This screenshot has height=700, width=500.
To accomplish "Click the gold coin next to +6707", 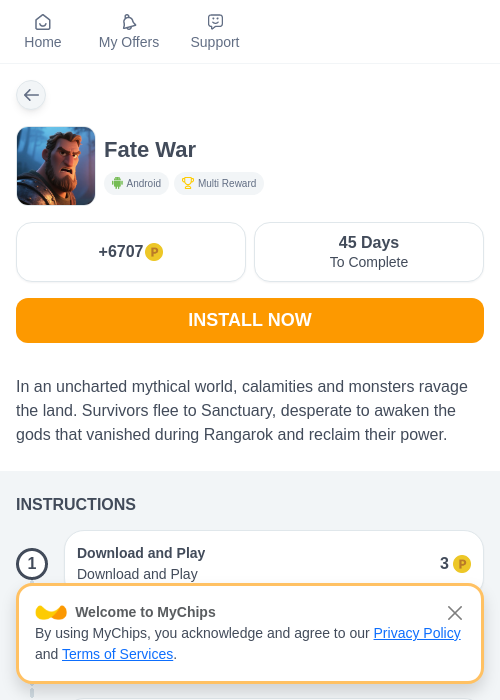I will pyautogui.click(x=154, y=252).
